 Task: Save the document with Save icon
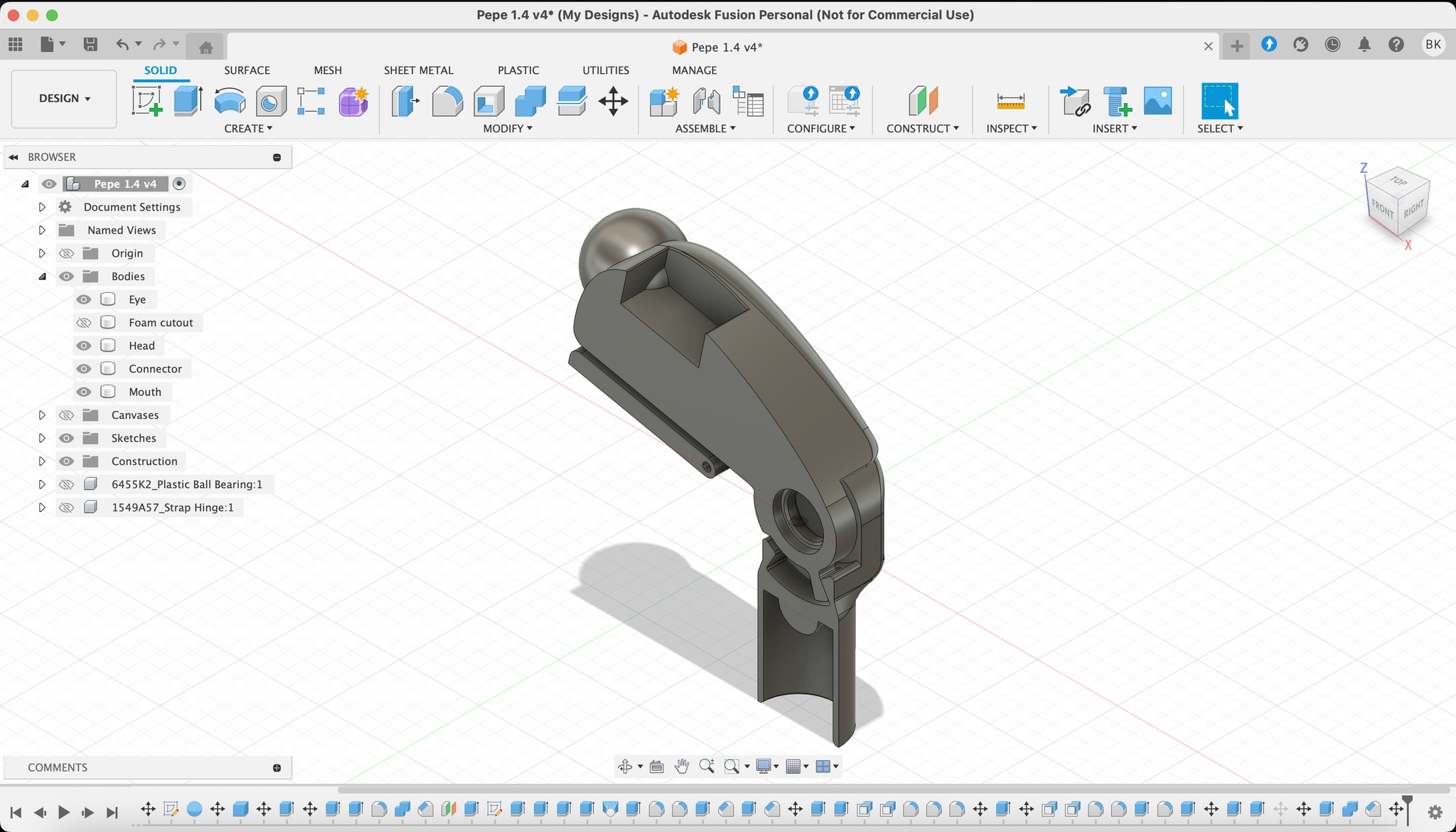[x=90, y=45]
